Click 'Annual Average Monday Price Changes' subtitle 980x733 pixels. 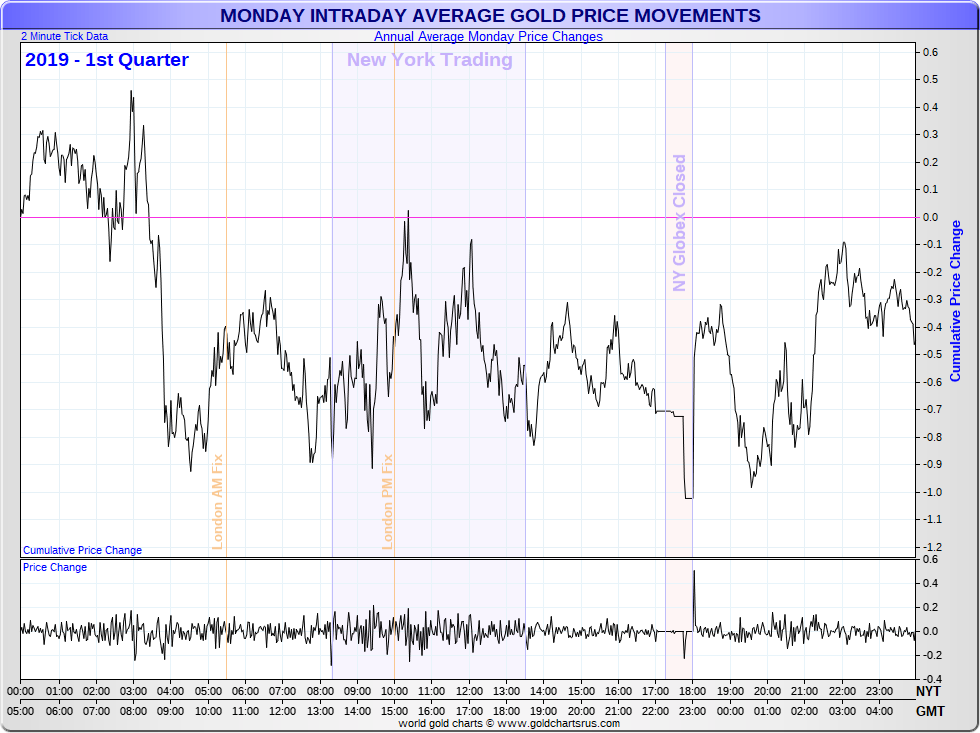click(488, 36)
